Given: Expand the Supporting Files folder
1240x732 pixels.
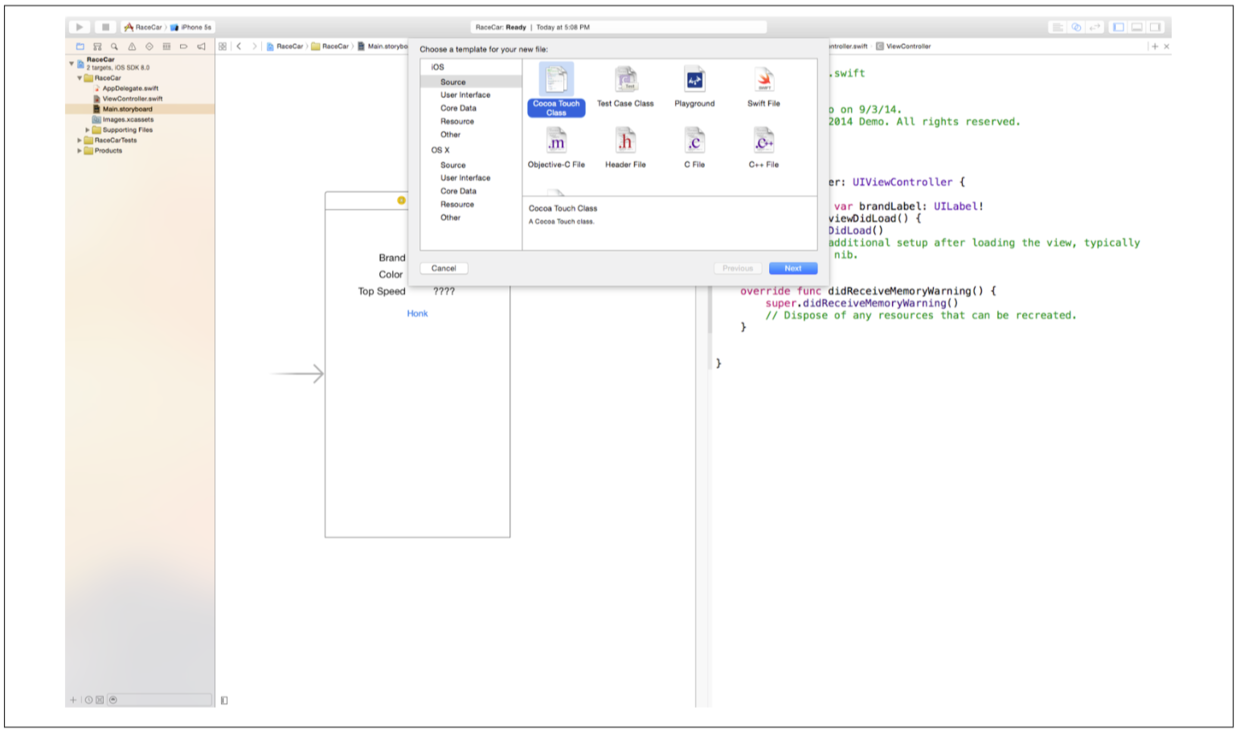Looking at the screenshot, I should (89, 130).
